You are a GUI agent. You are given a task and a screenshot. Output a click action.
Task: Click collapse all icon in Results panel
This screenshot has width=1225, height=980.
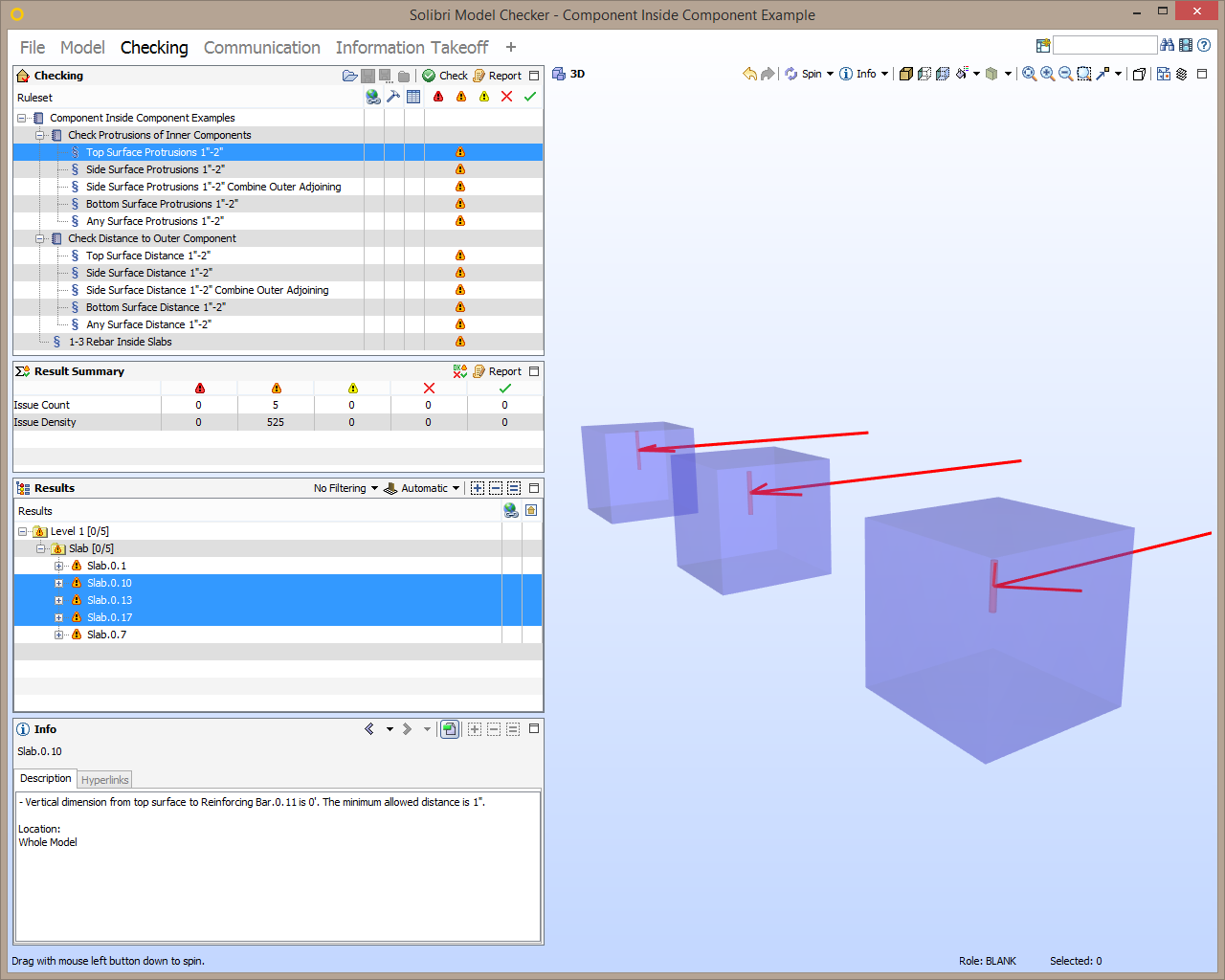pyautogui.click(x=496, y=488)
